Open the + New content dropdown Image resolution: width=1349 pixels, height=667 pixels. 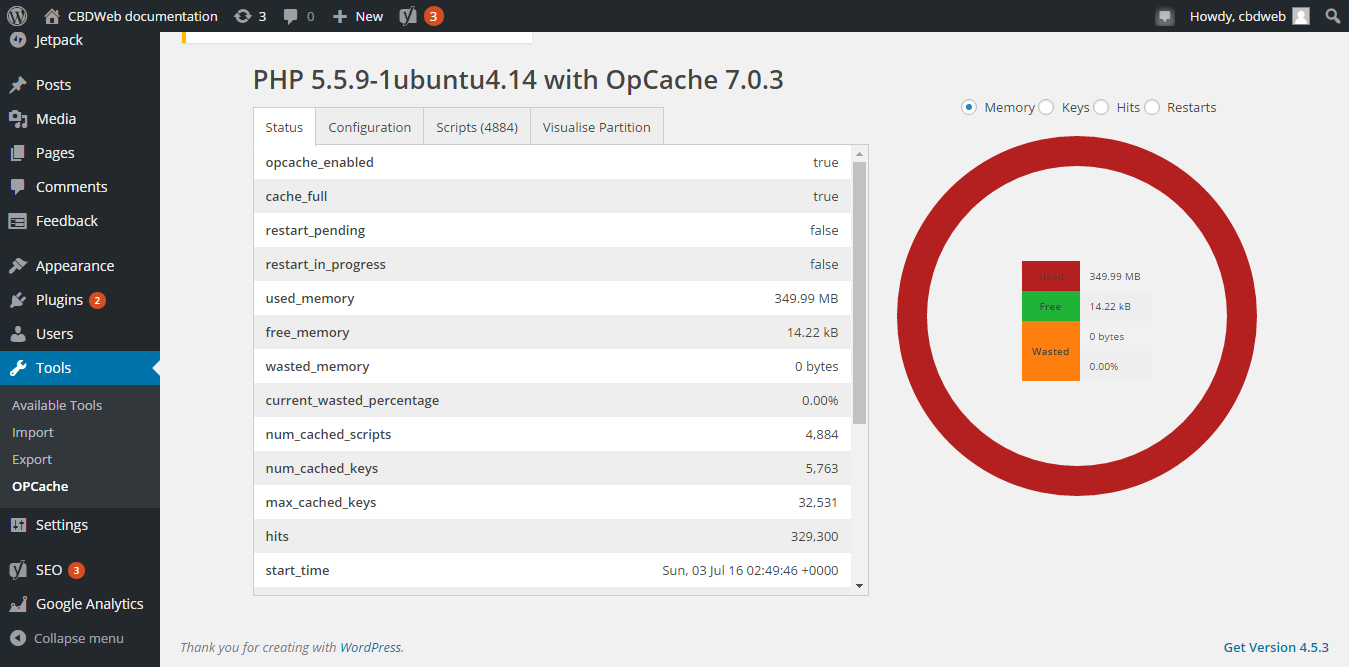[x=358, y=16]
